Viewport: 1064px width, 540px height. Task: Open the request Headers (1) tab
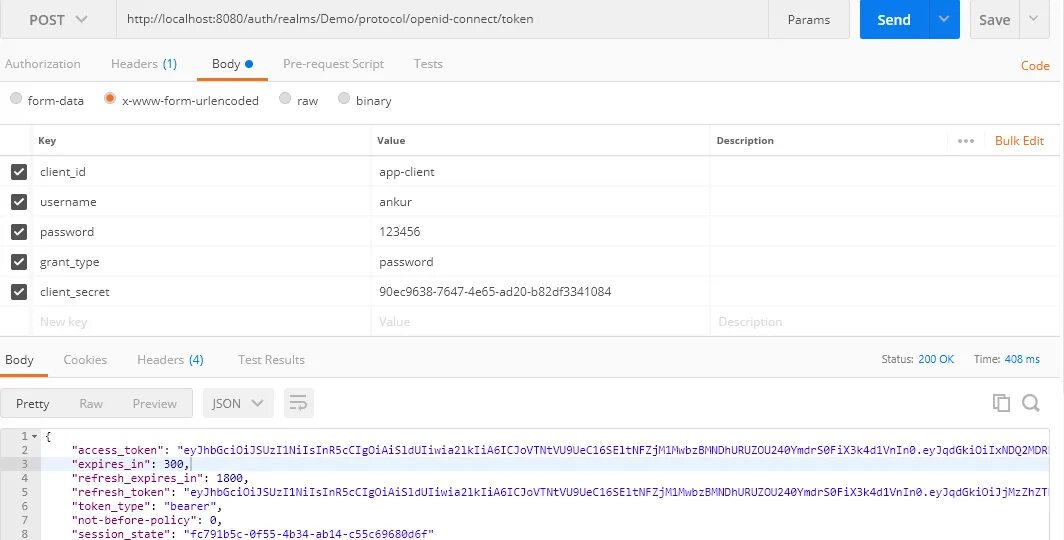pos(144,64)
